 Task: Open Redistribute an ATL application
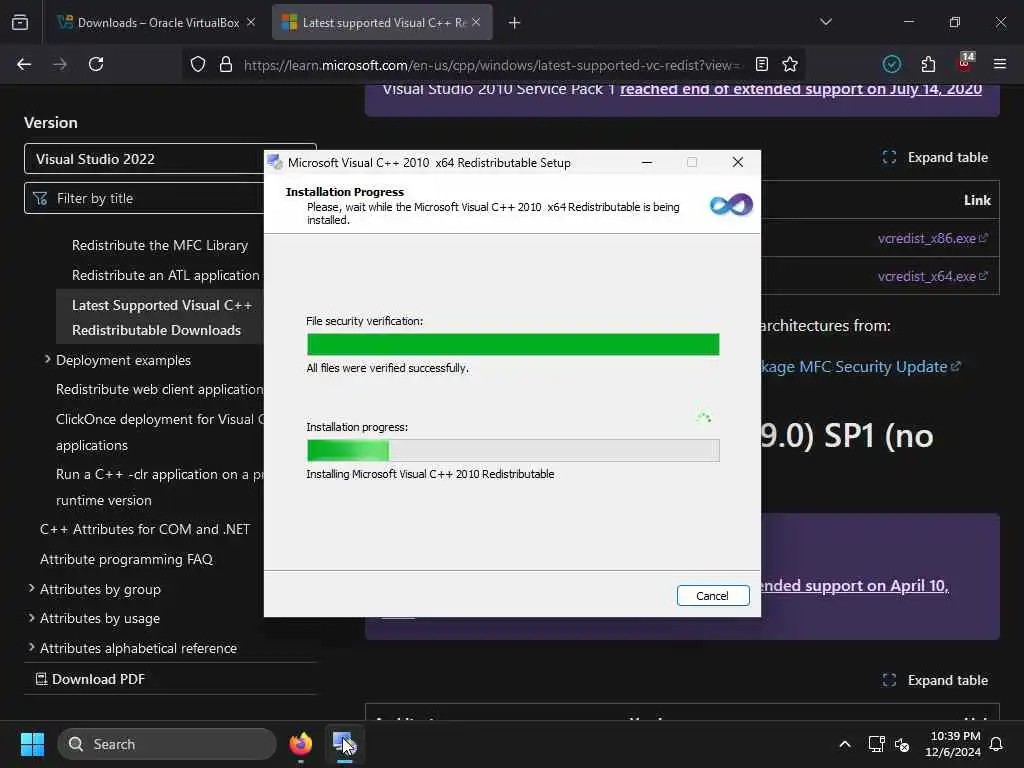[x=166, y=276]
